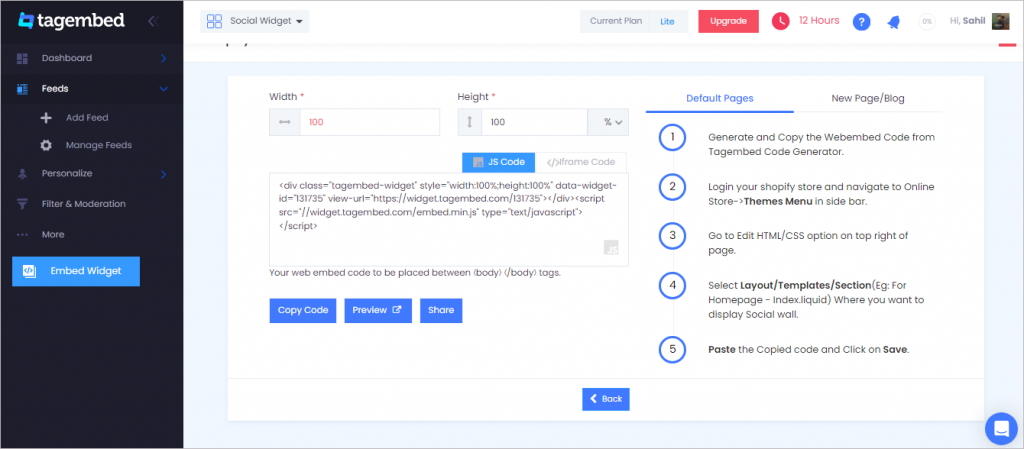Image resolution: width=1024 pixels, height=449 pixels.
Task: Open the user profile avatar
Action: click(x=1000, y=22)
